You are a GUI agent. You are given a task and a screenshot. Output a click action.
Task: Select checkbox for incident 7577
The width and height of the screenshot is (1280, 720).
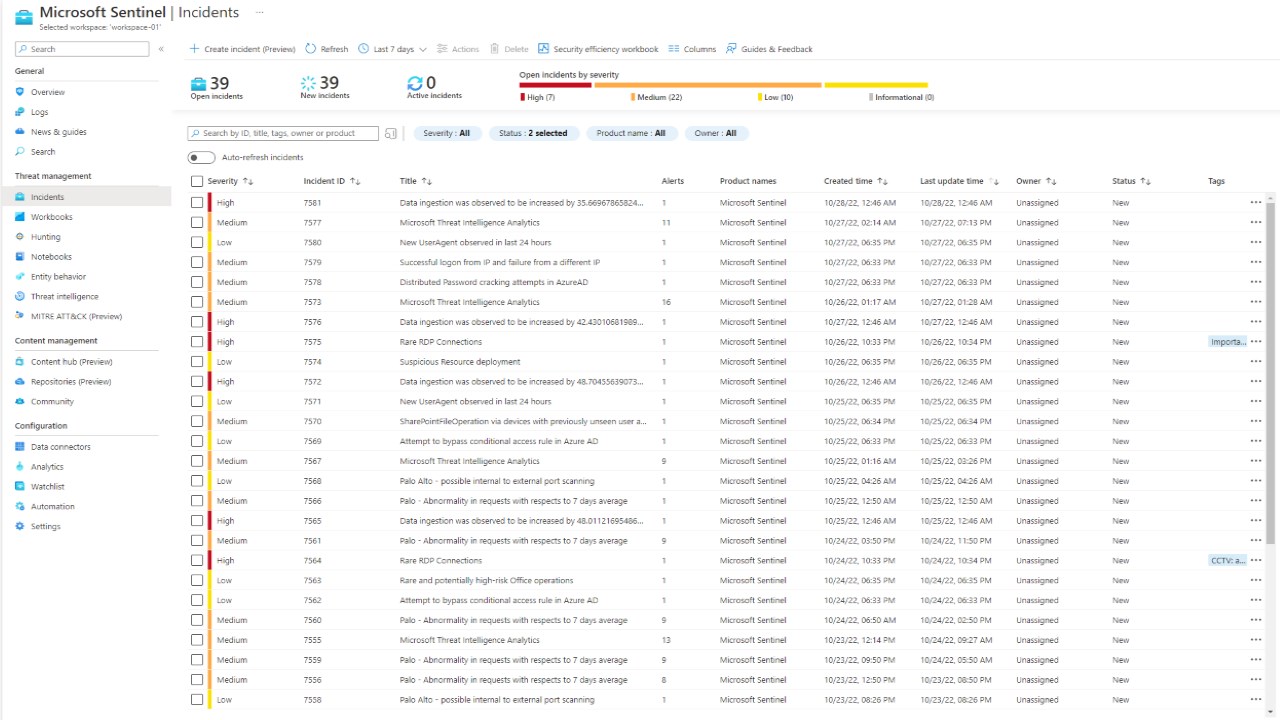[197, 223]
